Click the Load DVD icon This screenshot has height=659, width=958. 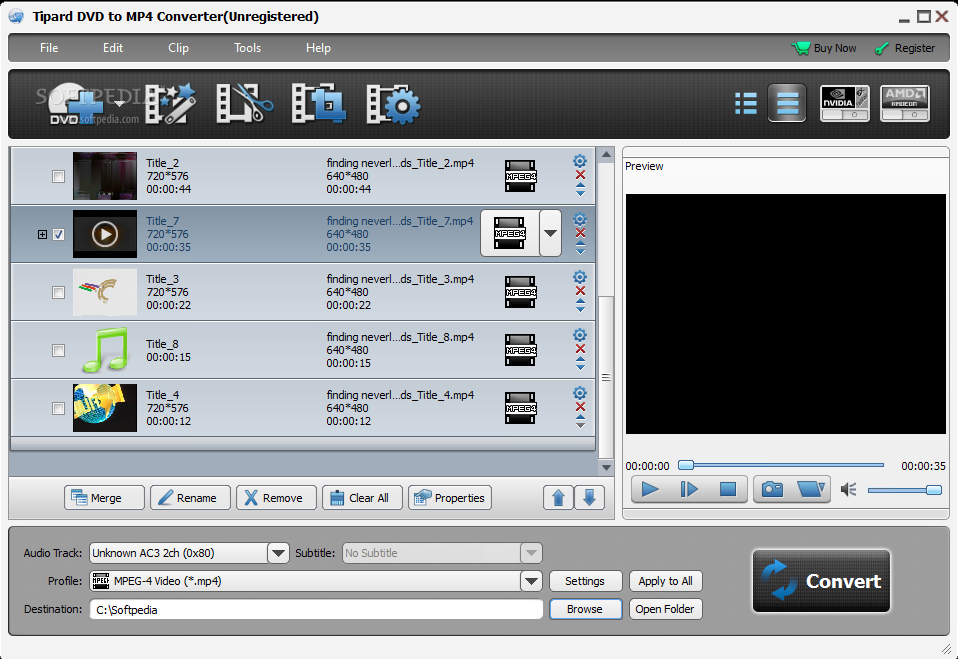(76, 104)
